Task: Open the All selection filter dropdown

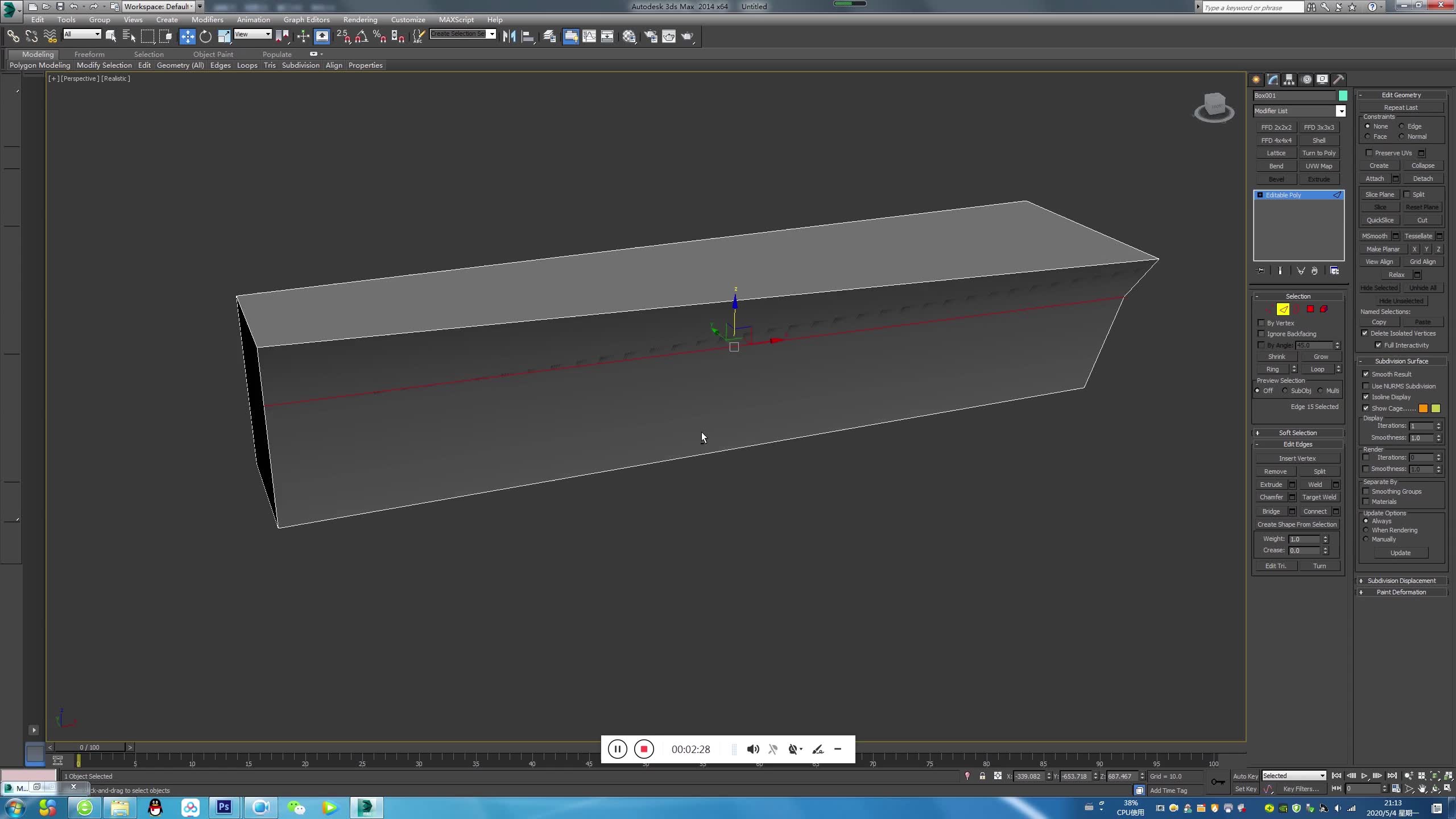Action: coord(97,34)
